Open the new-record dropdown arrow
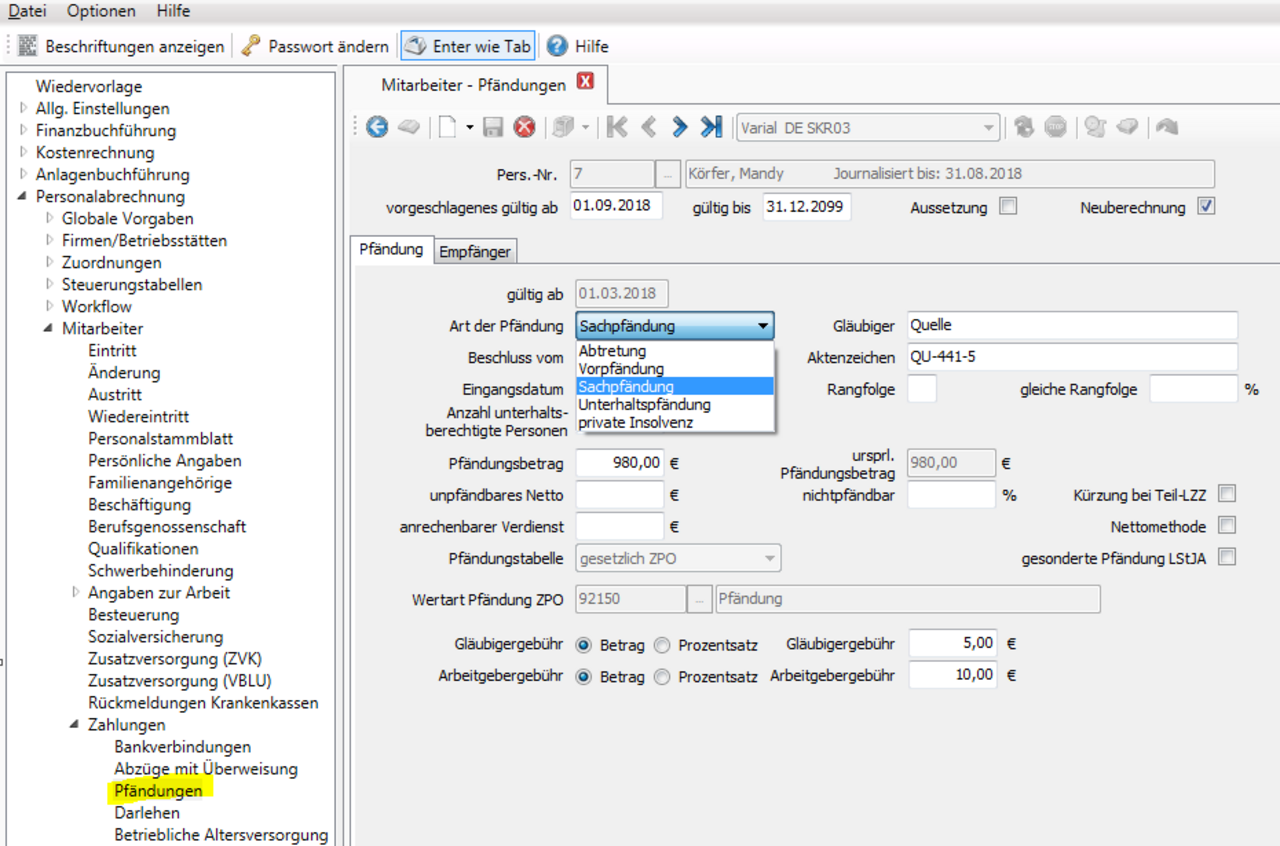This screenshot has height=846, width=1280. tap(469, 128)
